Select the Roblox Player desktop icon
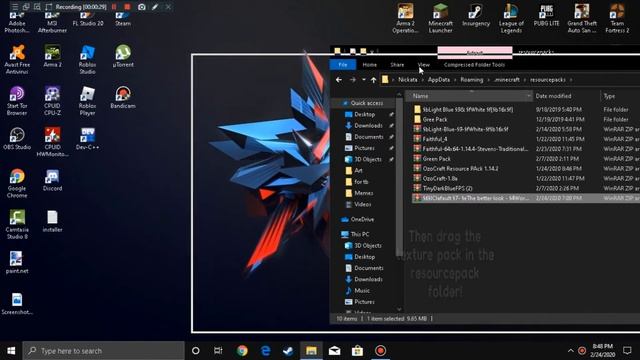 coord(87,101)
